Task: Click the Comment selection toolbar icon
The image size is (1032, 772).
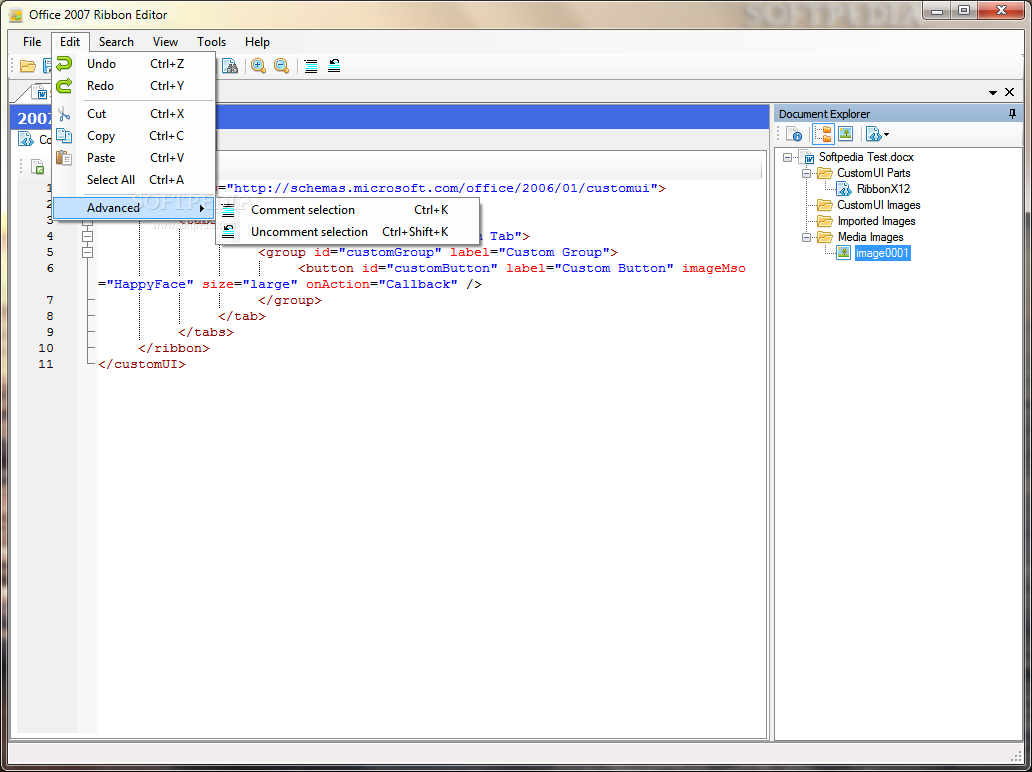Action: [311, 66]
